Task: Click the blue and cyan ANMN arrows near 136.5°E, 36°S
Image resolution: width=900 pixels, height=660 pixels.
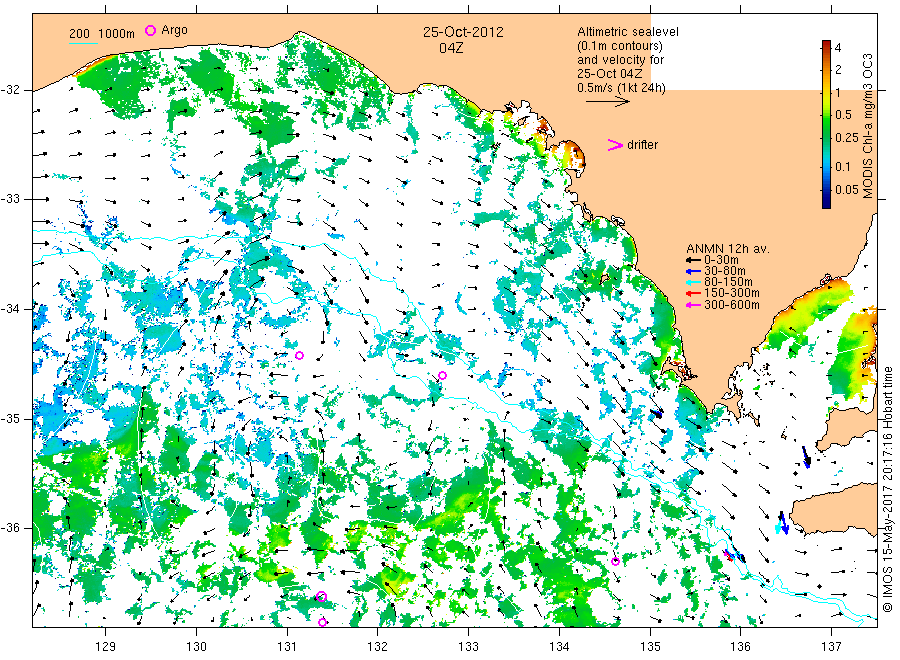Action: coord(783,523)
